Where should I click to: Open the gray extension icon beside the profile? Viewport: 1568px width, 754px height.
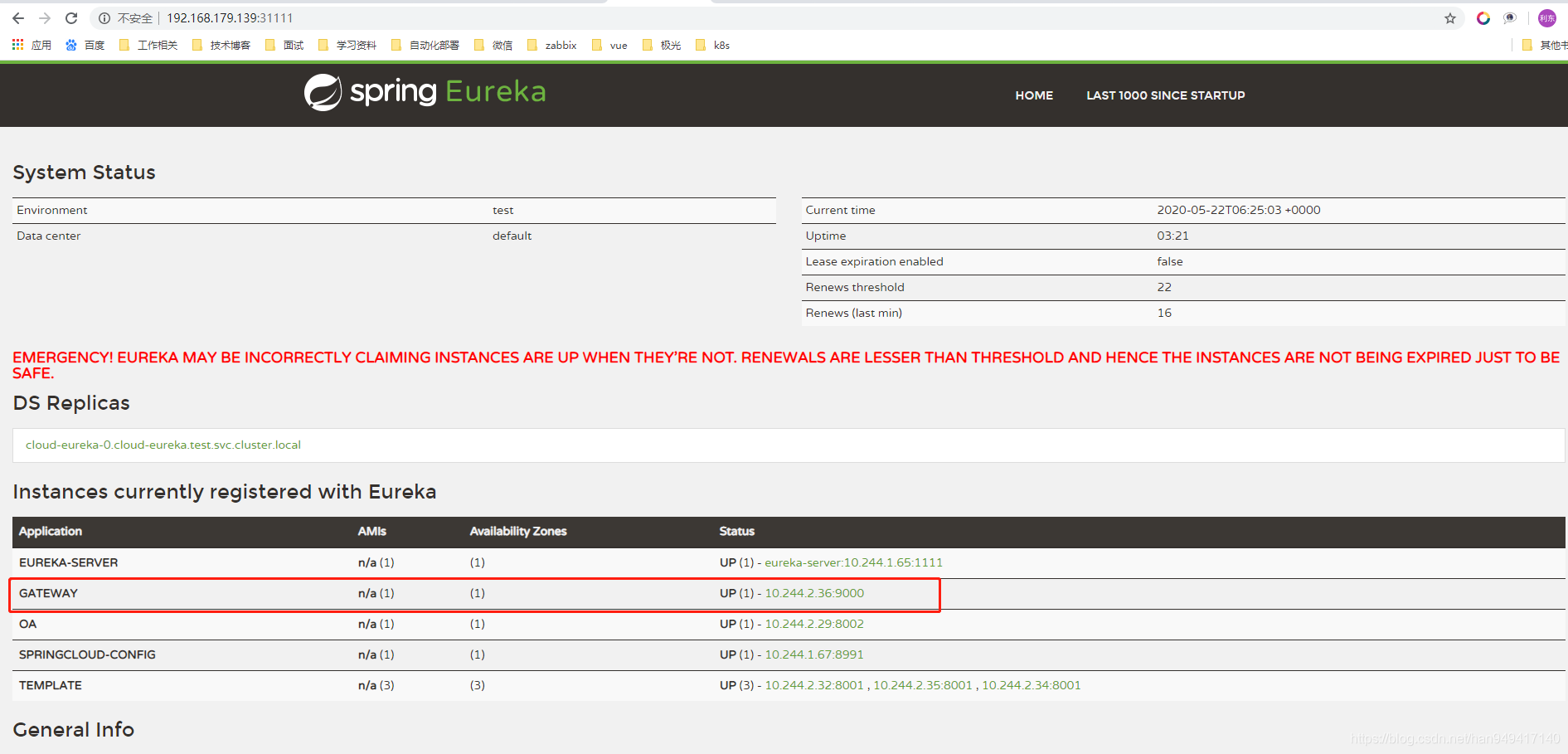1510,18
